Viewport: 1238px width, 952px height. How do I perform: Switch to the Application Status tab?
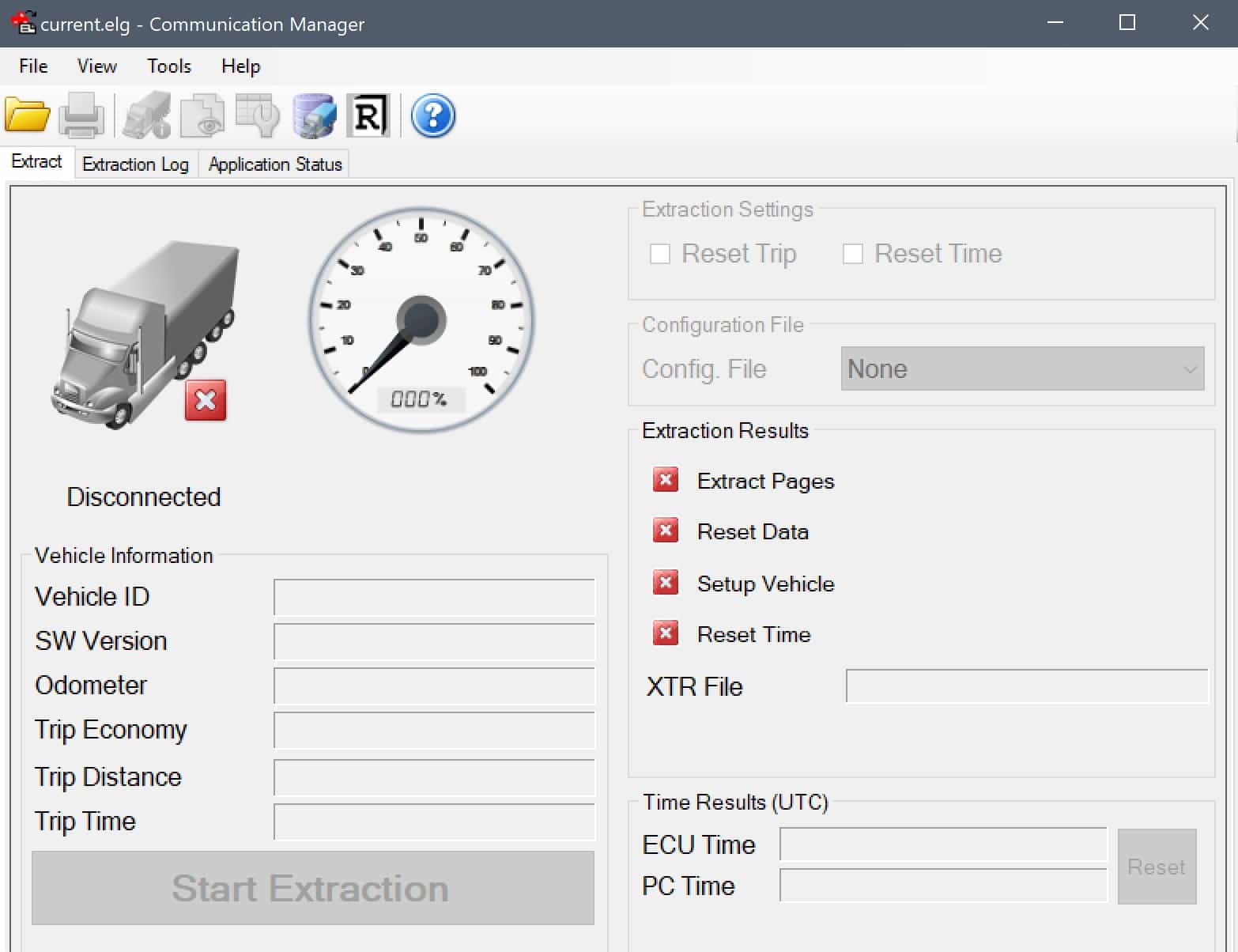pos(274,164)
